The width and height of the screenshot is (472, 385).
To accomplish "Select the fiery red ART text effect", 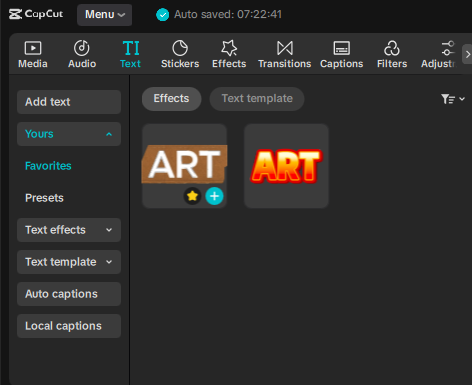I will coord(286,166).
